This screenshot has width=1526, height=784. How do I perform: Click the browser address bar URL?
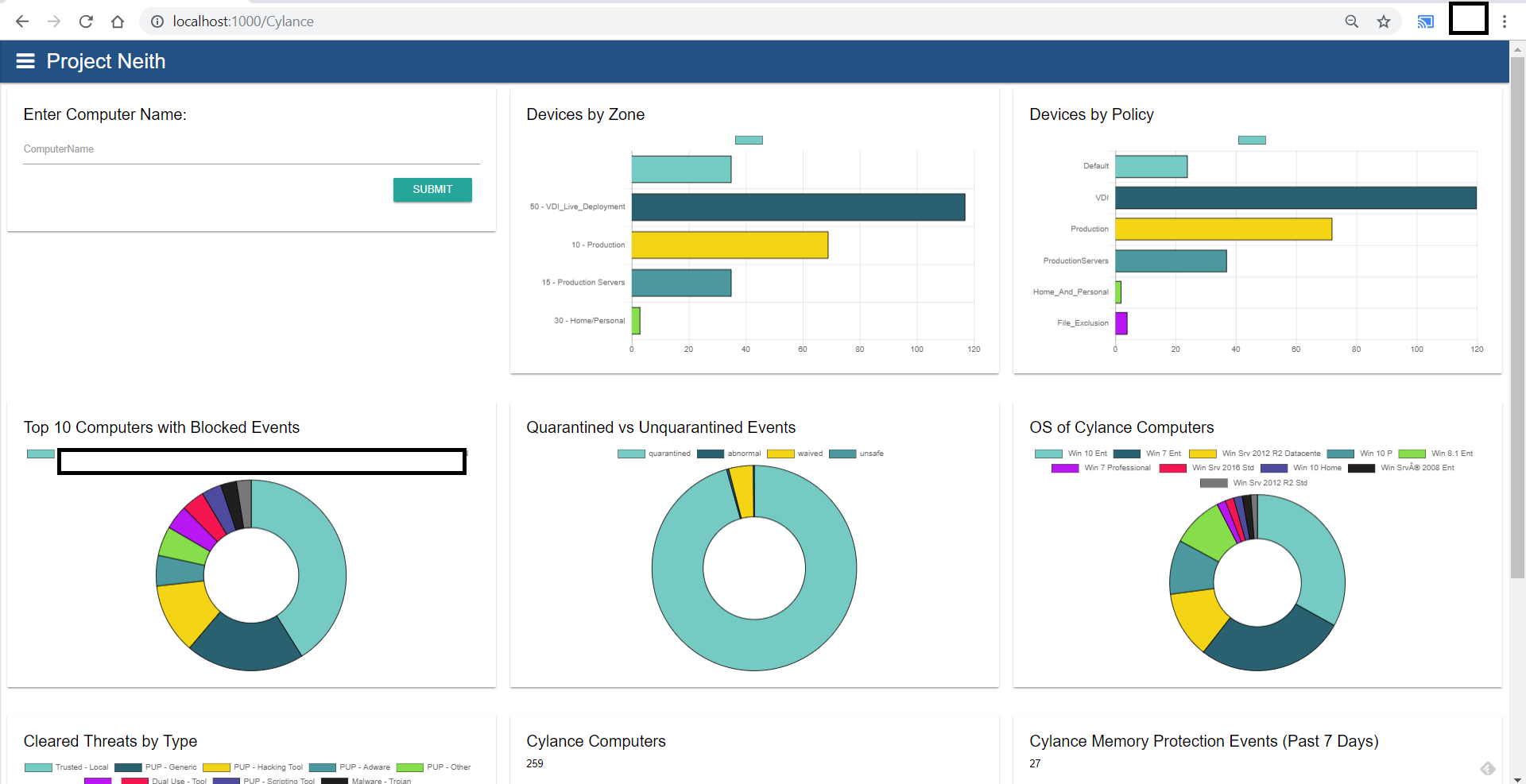243,21
